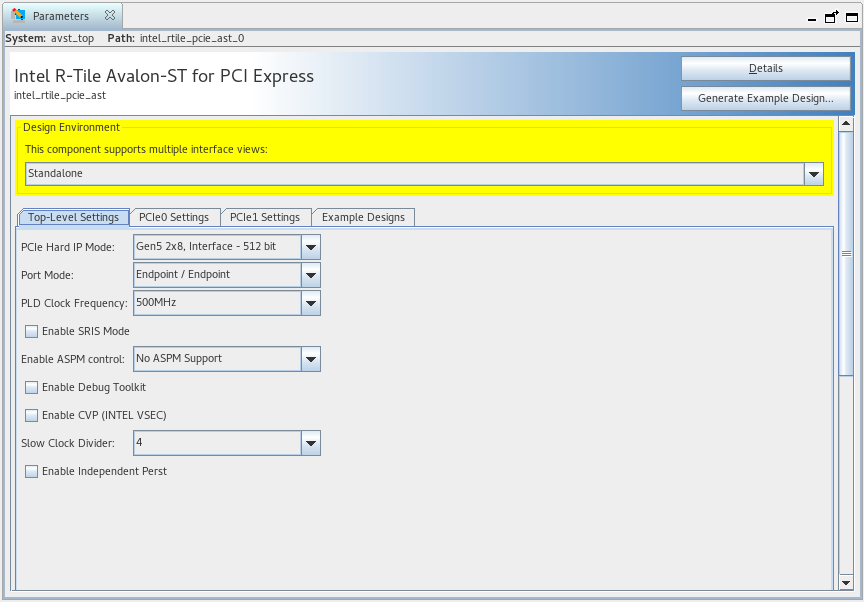Select the Parameters panel tab
This screenshot has width=864, height=602.
tap(62, 15)
